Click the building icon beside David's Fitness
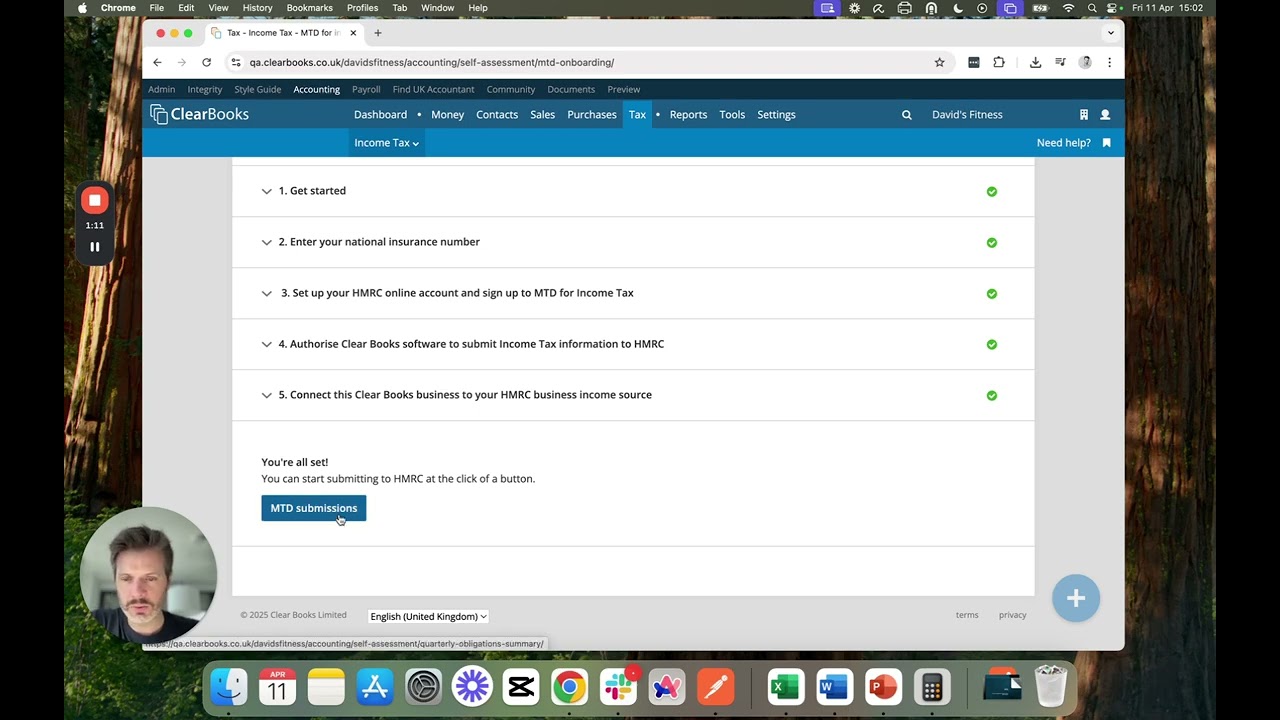 [1083, 115]
